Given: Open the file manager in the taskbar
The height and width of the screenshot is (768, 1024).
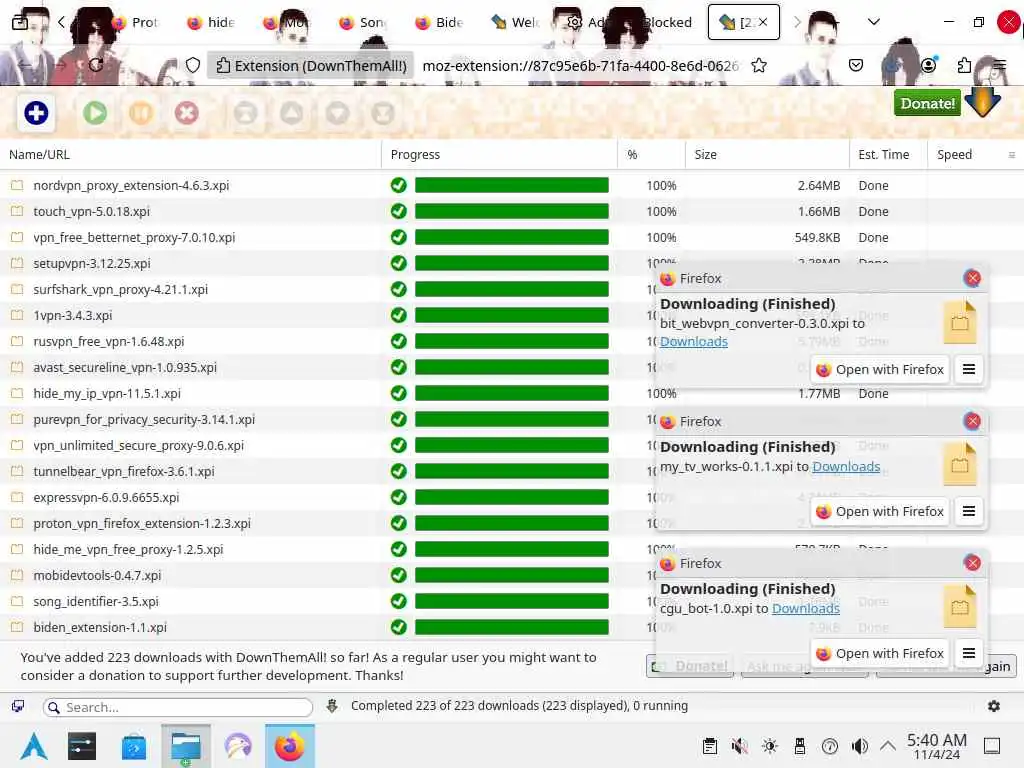Looking at the screenshot, I should 185,746.
